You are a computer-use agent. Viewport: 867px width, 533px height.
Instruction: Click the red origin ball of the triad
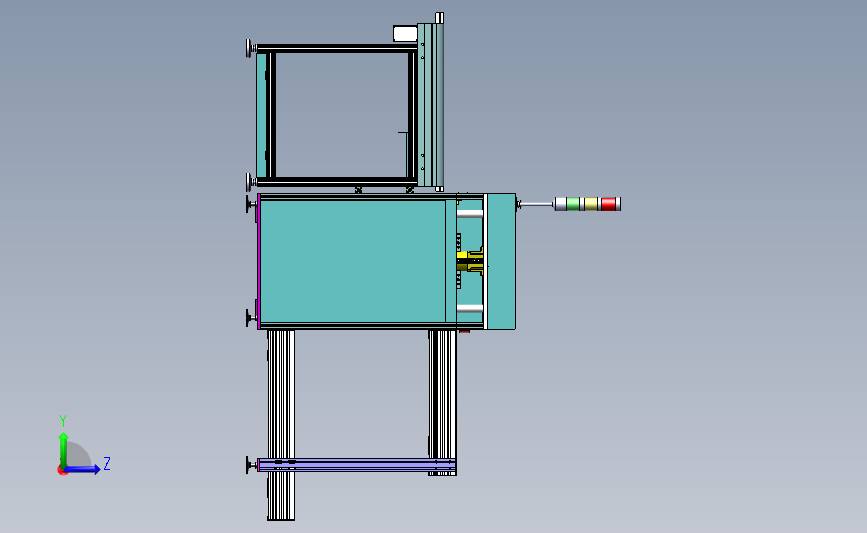[x=62, y=470]
